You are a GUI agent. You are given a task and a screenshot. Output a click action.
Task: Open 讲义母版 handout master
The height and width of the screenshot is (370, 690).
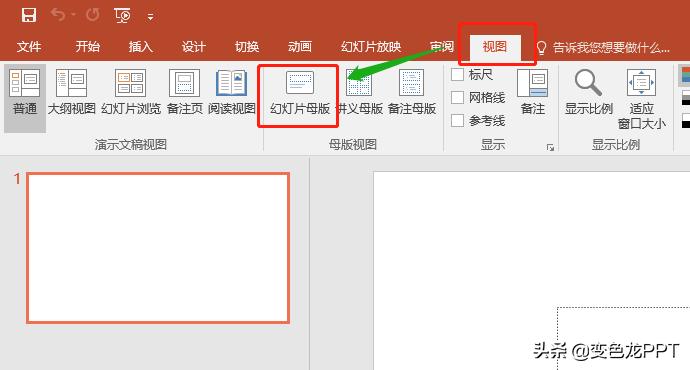click(x=360, y=93)
